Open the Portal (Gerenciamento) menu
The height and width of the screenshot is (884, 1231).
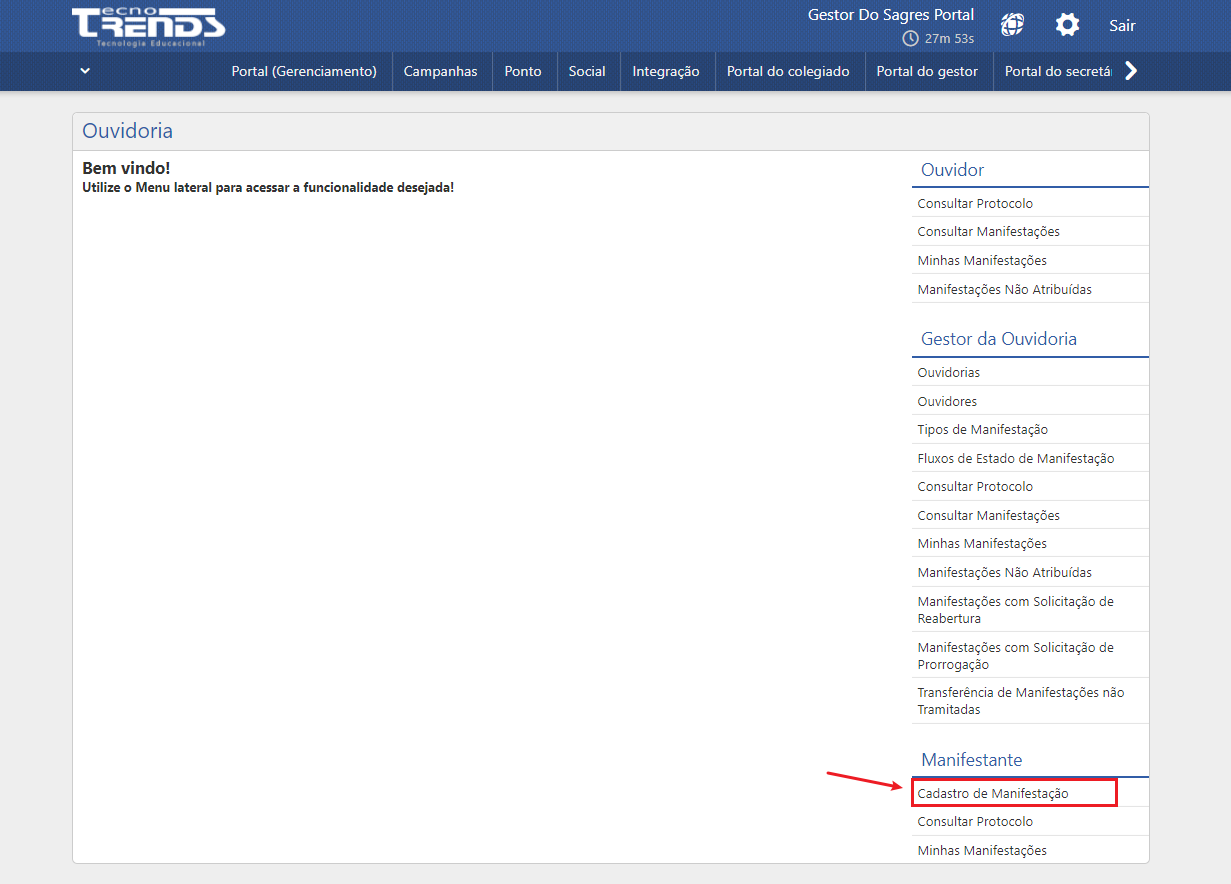click(304, 71)
